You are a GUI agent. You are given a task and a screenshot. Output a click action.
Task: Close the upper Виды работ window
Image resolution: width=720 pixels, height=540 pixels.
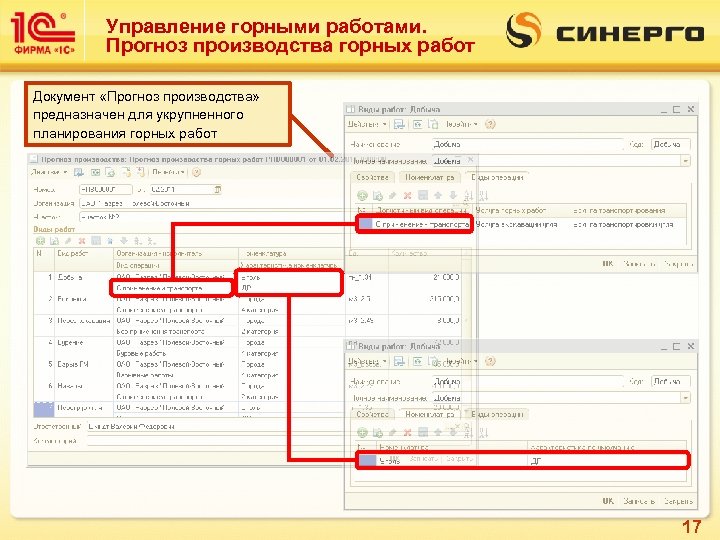(691, 109)
